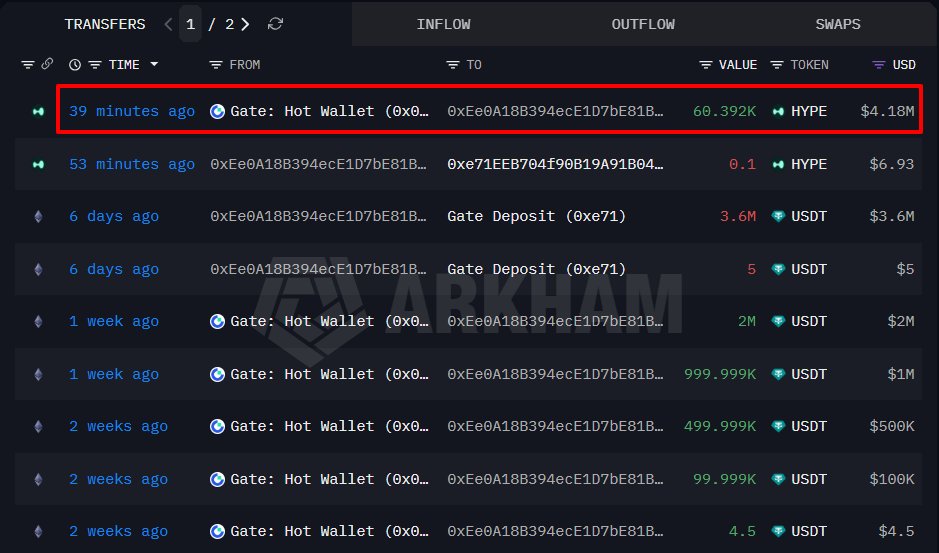Viewport: 939px width, 553px height.
Task: Open the 53 minutes ago transaction
Action: [x=132, y=164]
